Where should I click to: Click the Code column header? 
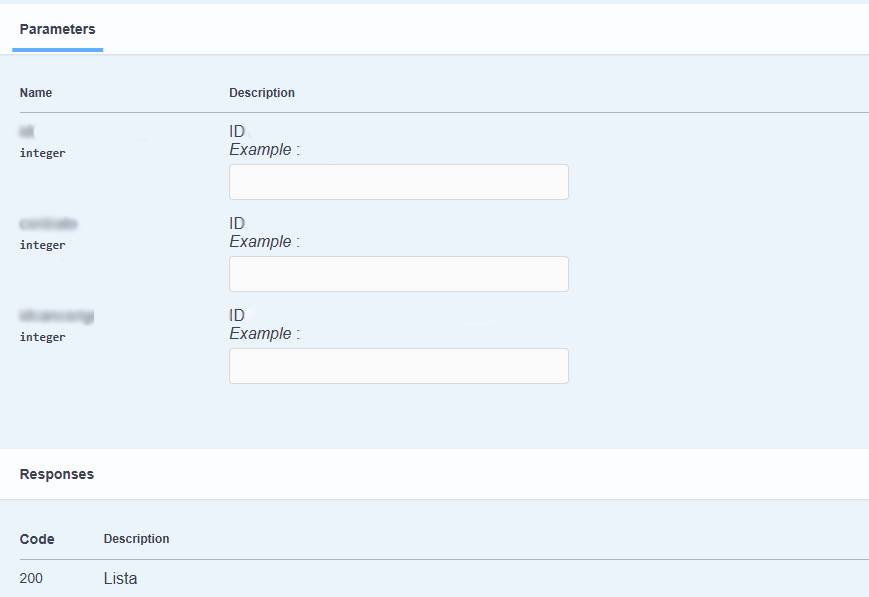point(37,539)
